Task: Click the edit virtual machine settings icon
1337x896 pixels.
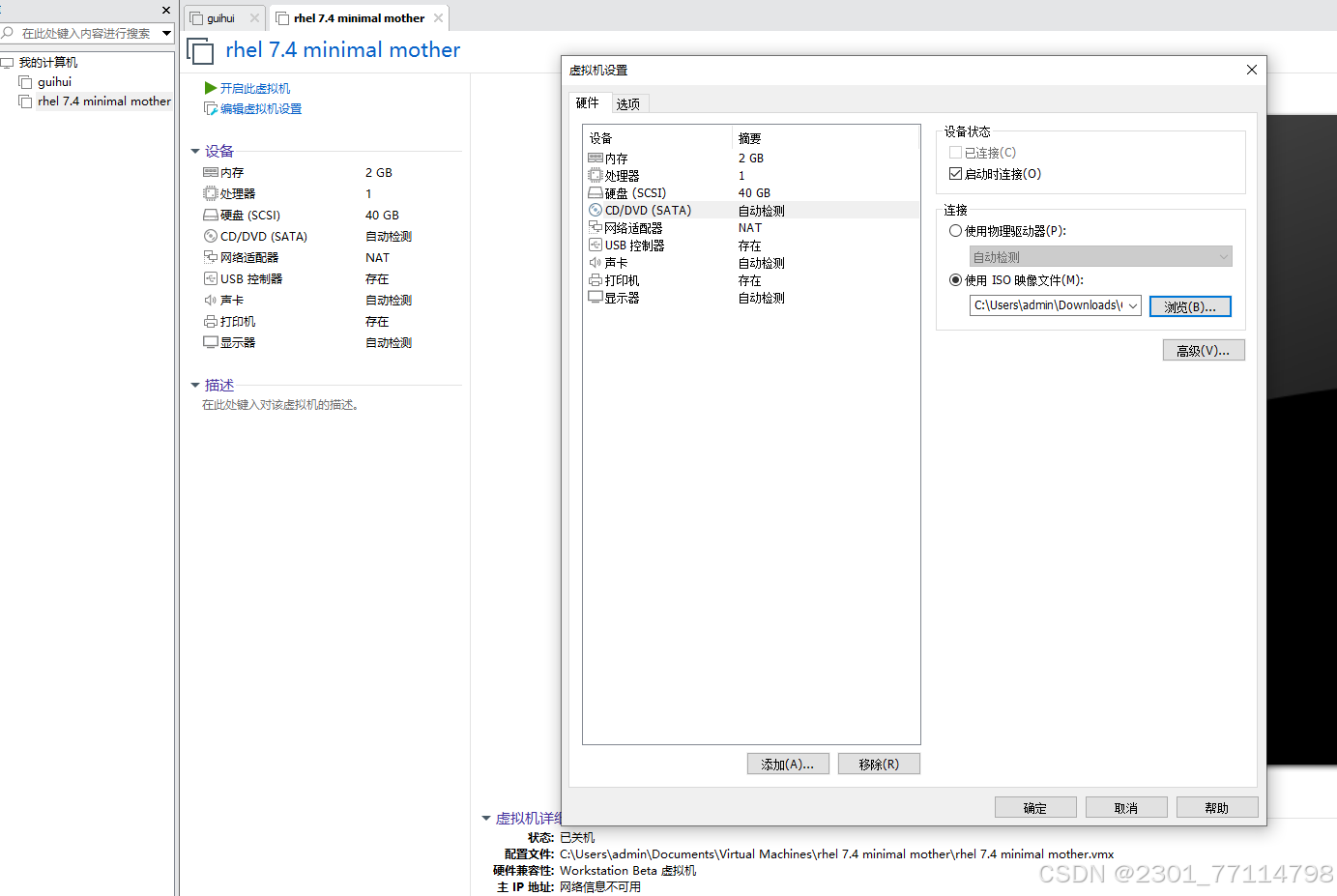Action: coord(211,108)
